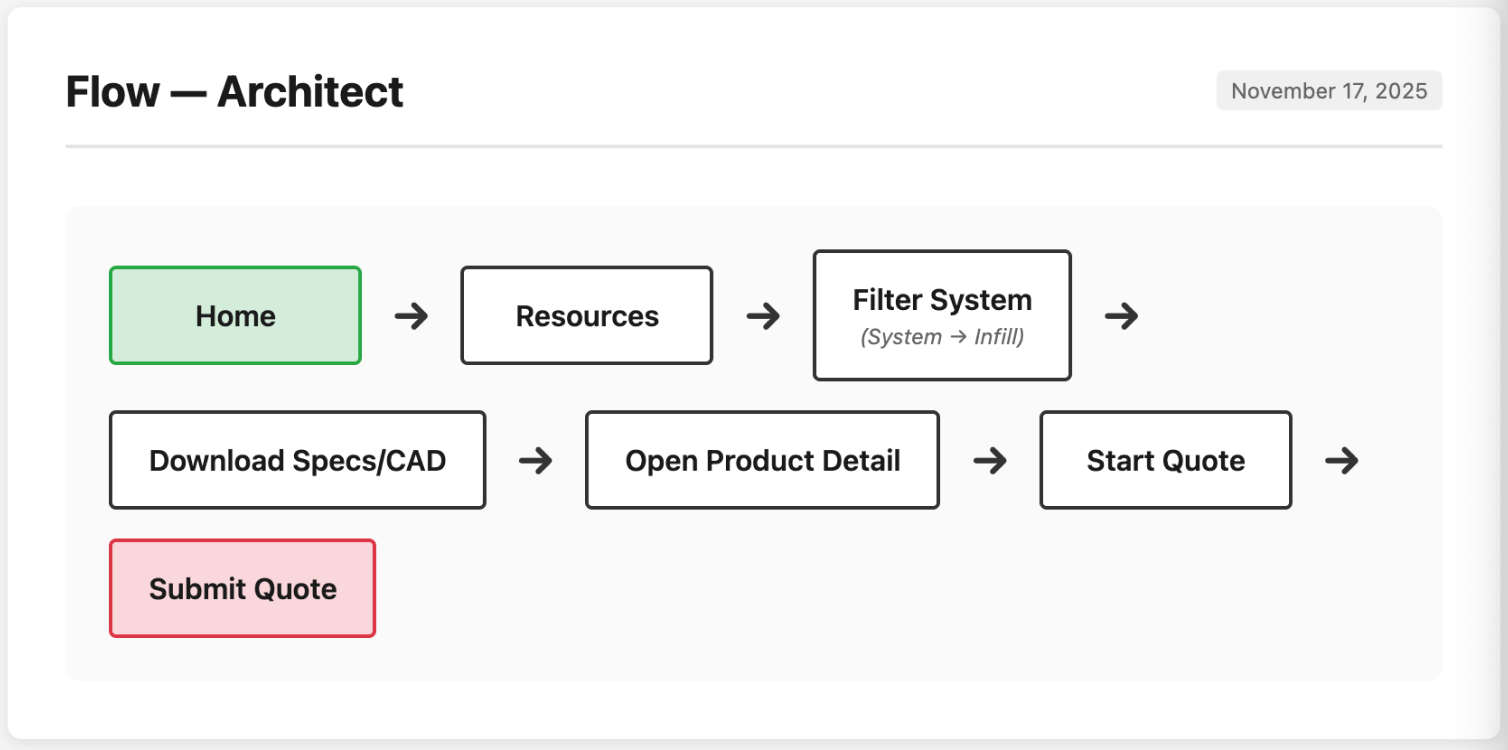This screenshot has width=1508, height=750.
Task: Click the arrow between Resources and Filter System
Action: tap(763, 316)
